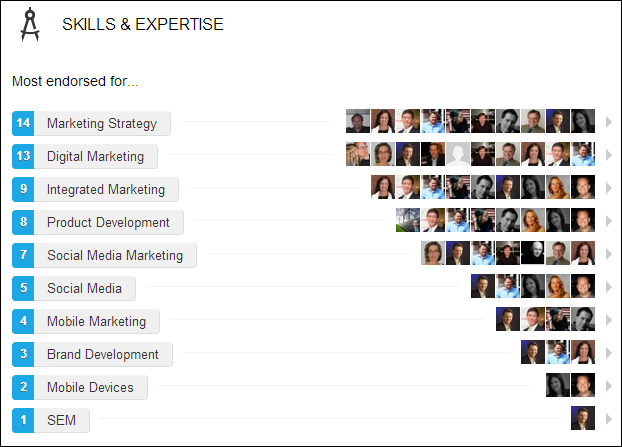Click the first endorser photo for Mobile Devices
622x447 pixels.
pyautogui.click(x=558, y=386)
